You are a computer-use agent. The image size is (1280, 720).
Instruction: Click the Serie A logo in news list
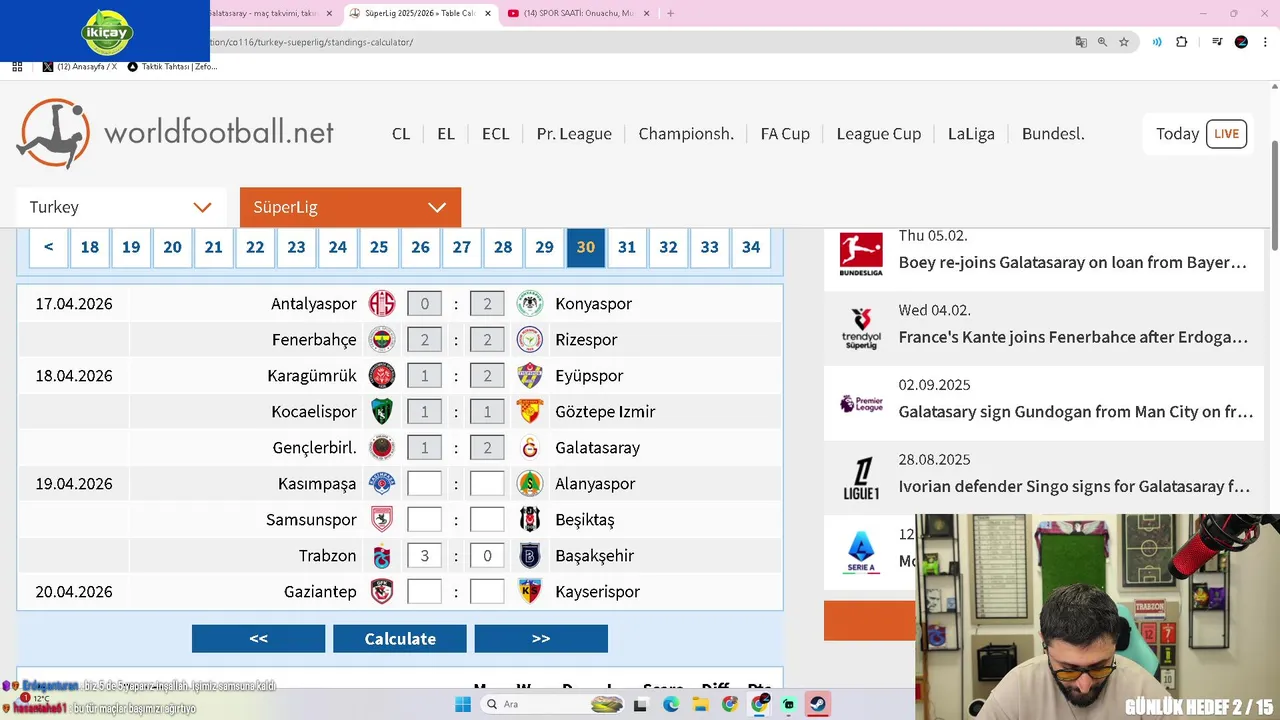pos(861,552)
